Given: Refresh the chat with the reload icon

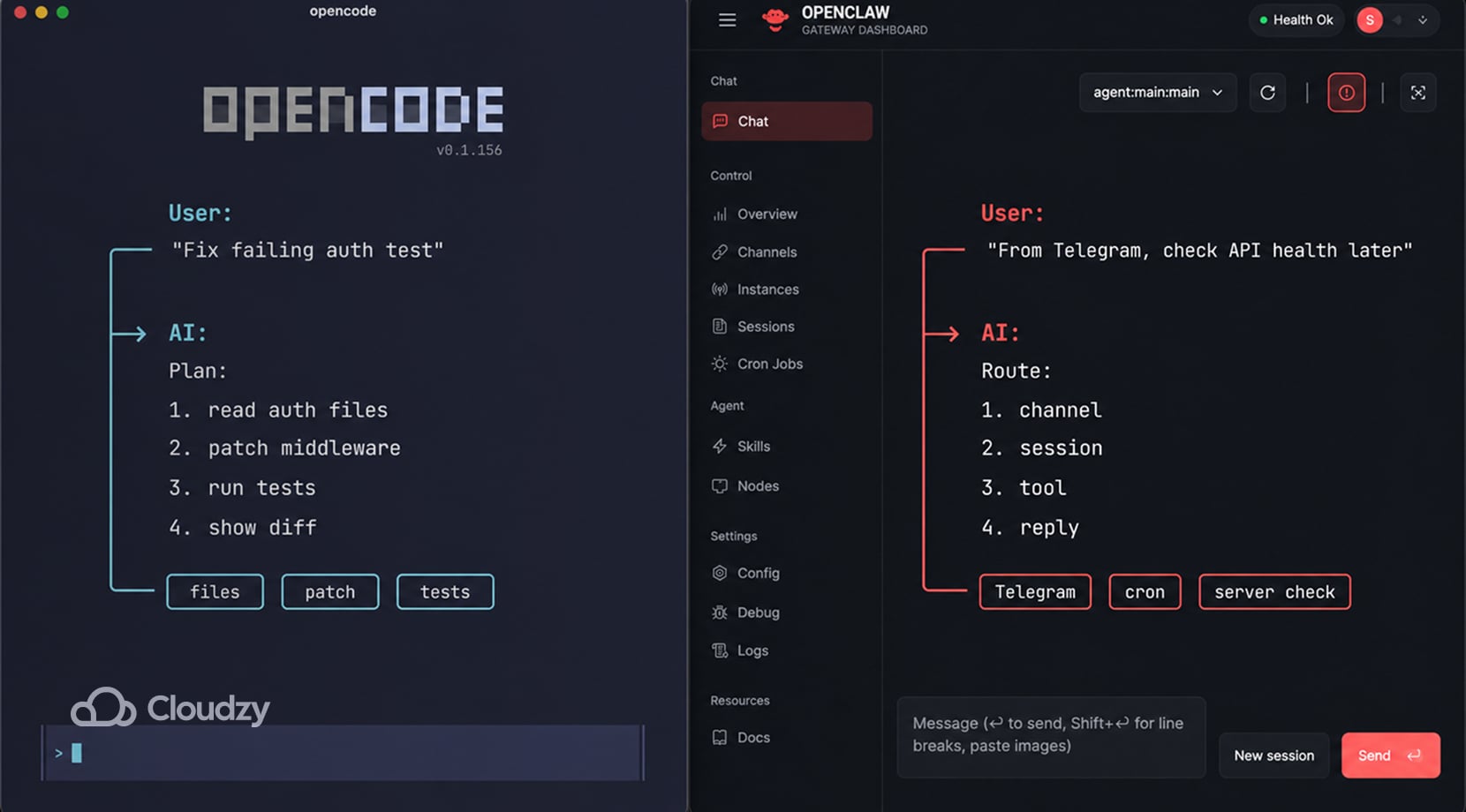Looking at the screenshot, I should [x=1268, y=92].
